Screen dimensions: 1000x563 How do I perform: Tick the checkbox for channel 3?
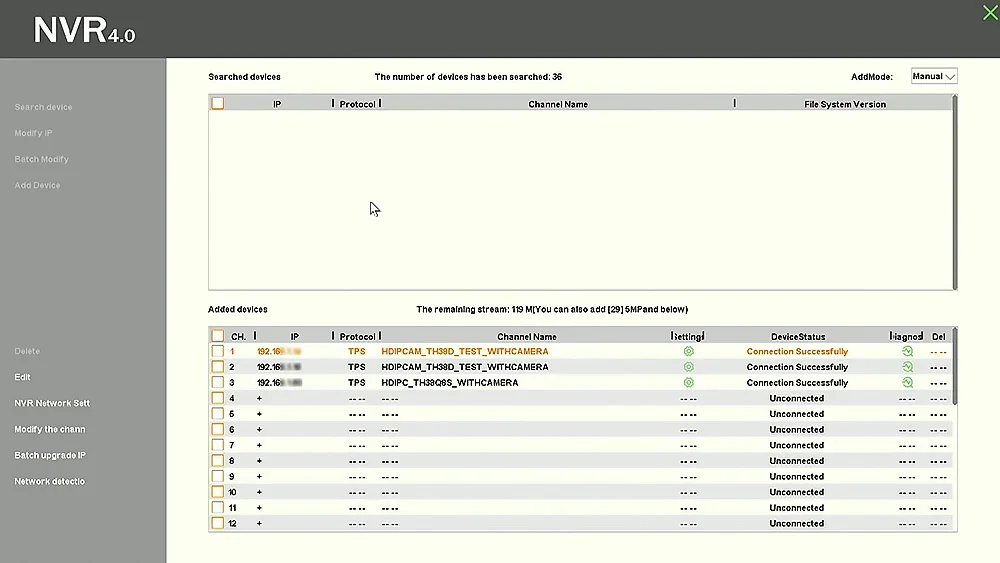click(x=217, y=383)
